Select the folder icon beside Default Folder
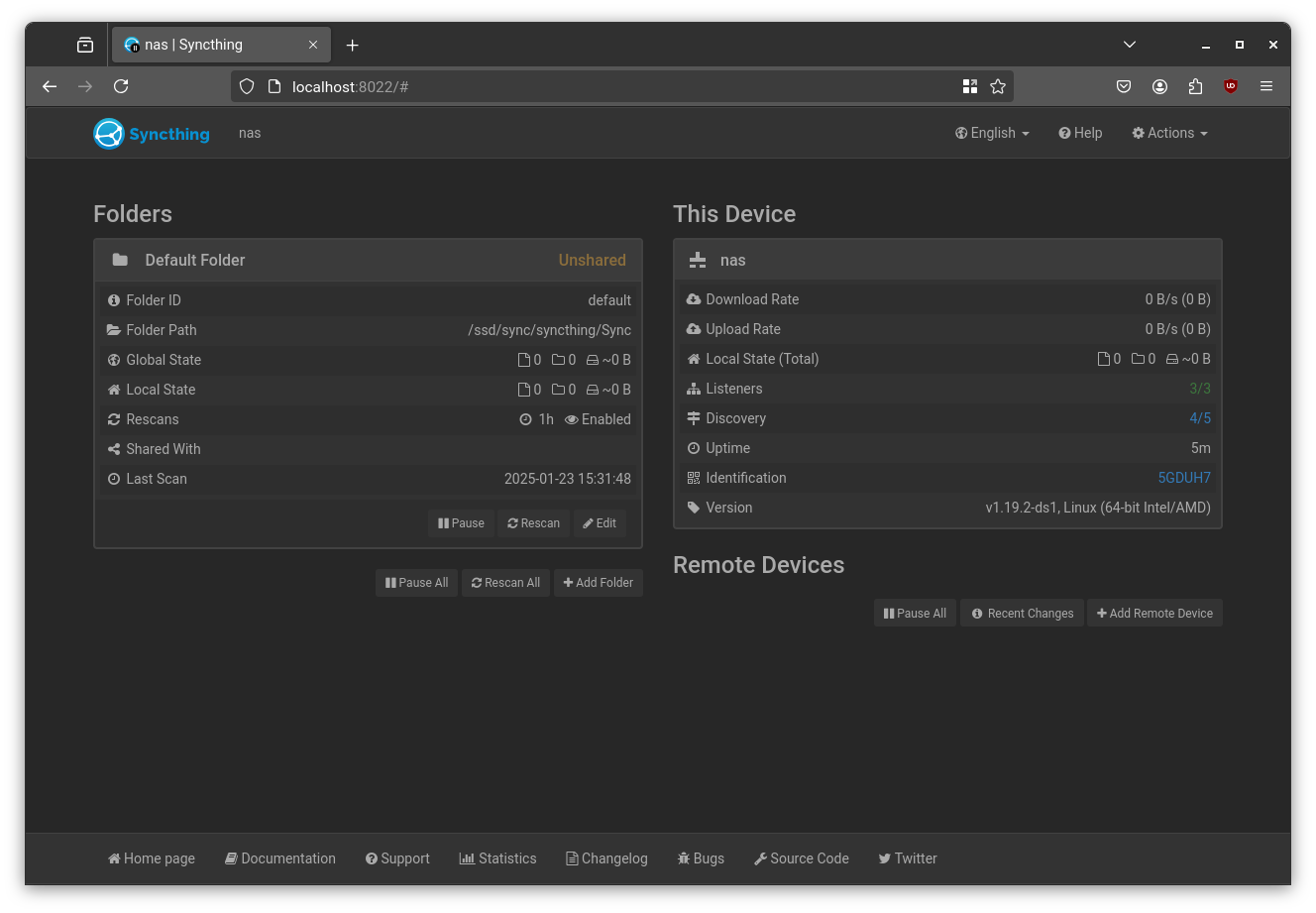1316x913 pixels. coord(120,260)
